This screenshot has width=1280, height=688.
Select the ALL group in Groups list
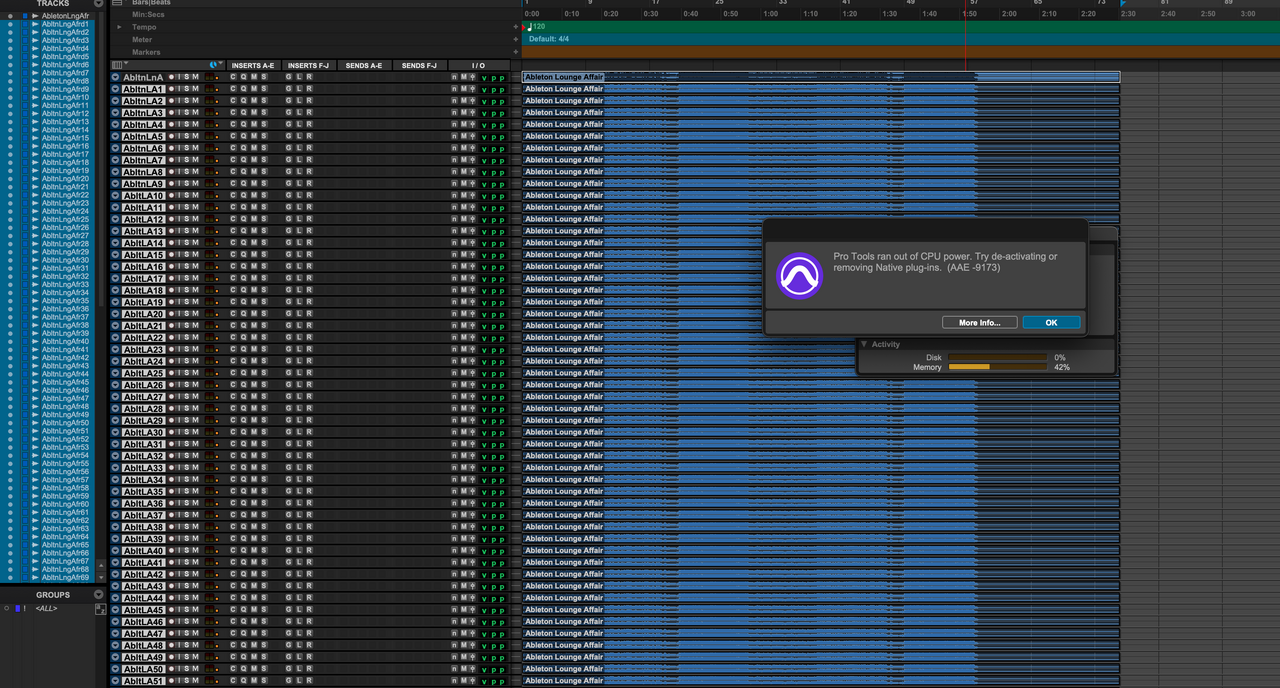[46, 608]
